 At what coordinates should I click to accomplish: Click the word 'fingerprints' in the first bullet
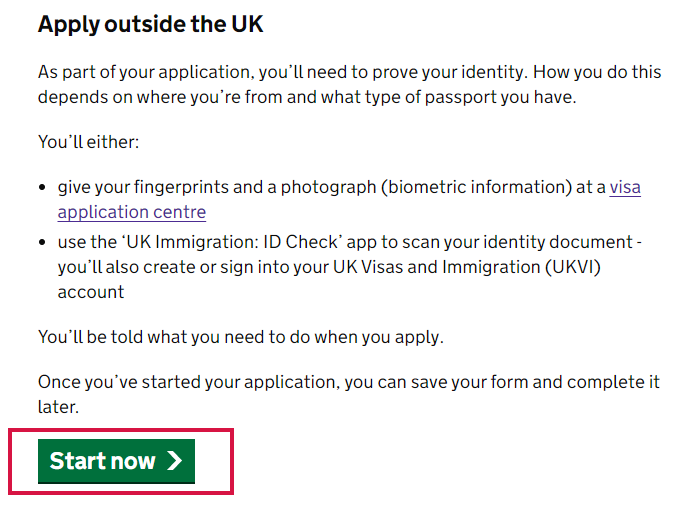[181, 187]
